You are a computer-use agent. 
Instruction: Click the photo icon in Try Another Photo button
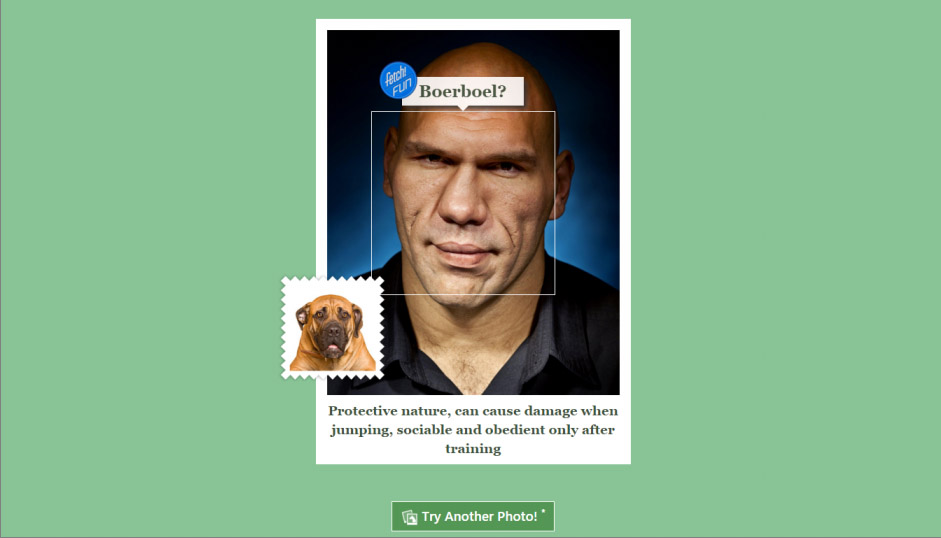(410, 517)
